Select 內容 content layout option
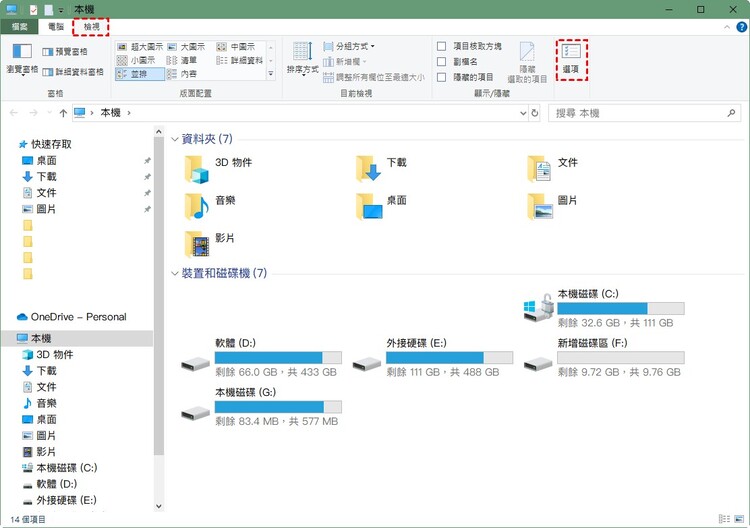Screen dimensions: 750x528 (x=182, y=74)
